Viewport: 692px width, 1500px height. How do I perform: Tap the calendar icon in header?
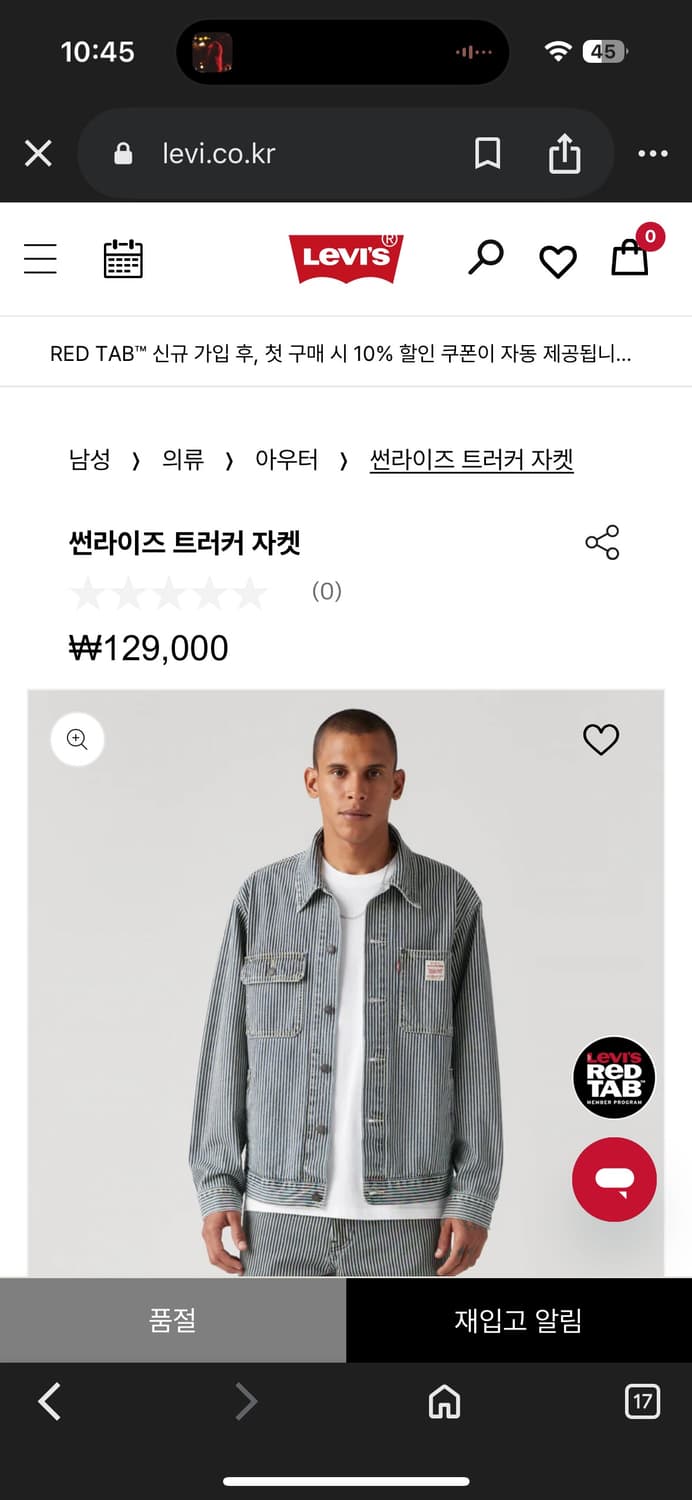tap(123, 258)
